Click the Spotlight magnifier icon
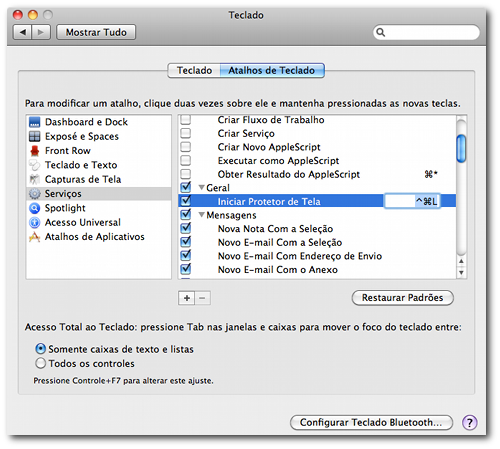500x449 pixels. click(x=35, y=208)
